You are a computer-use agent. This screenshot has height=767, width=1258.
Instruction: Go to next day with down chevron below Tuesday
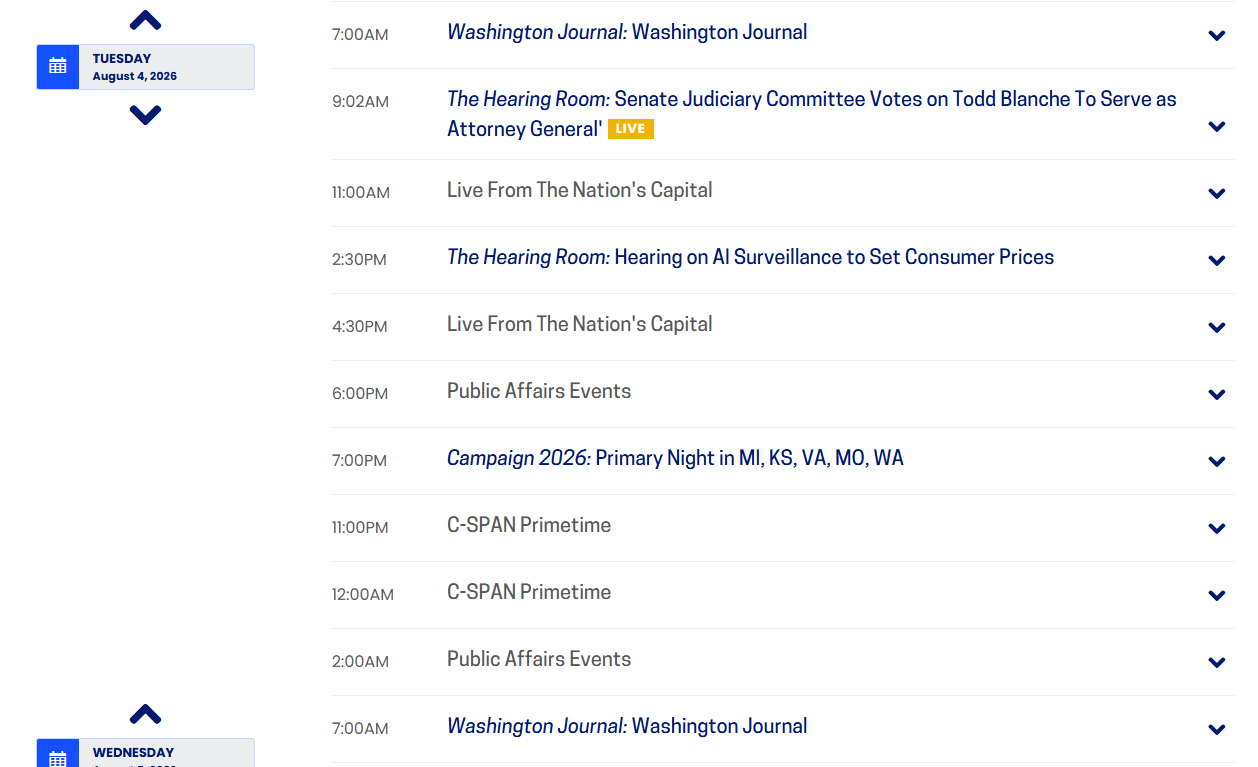[145, 115]
